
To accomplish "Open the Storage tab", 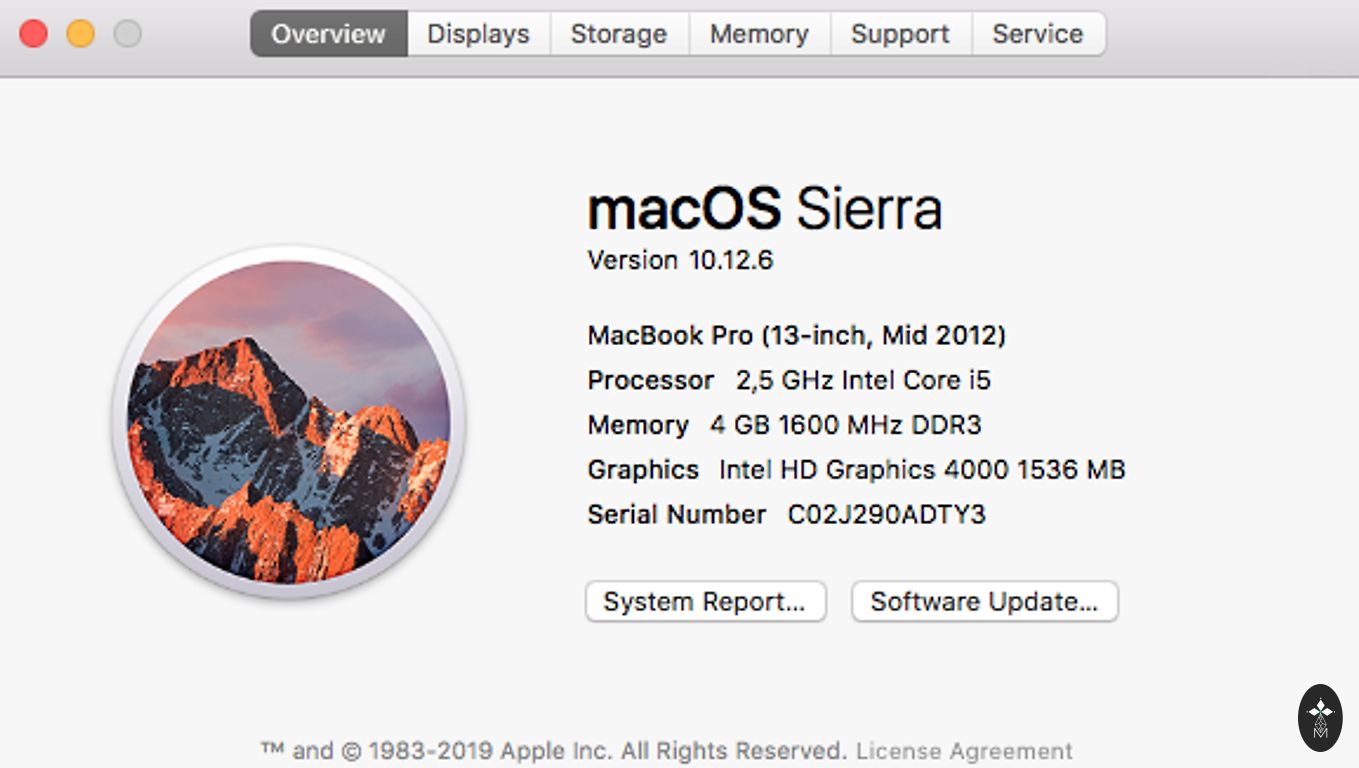I will (x=618, y=34).
